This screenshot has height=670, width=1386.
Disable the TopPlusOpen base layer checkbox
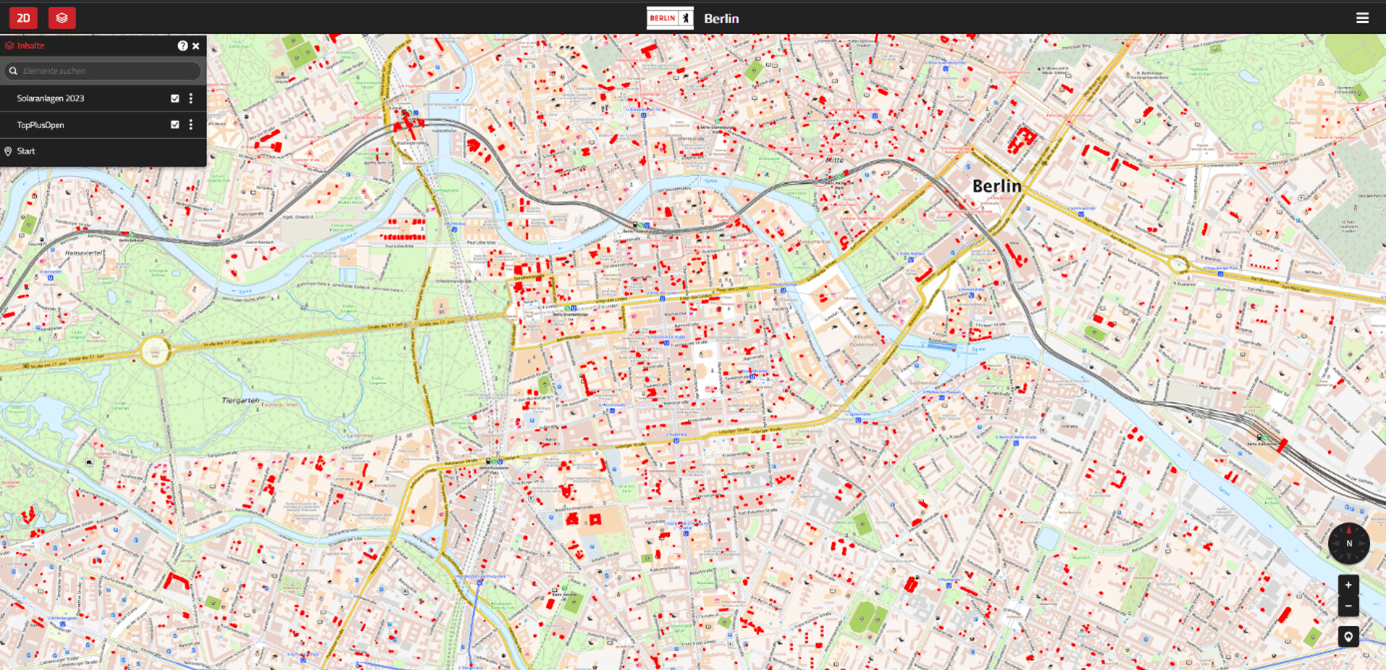tap(175, 125)
